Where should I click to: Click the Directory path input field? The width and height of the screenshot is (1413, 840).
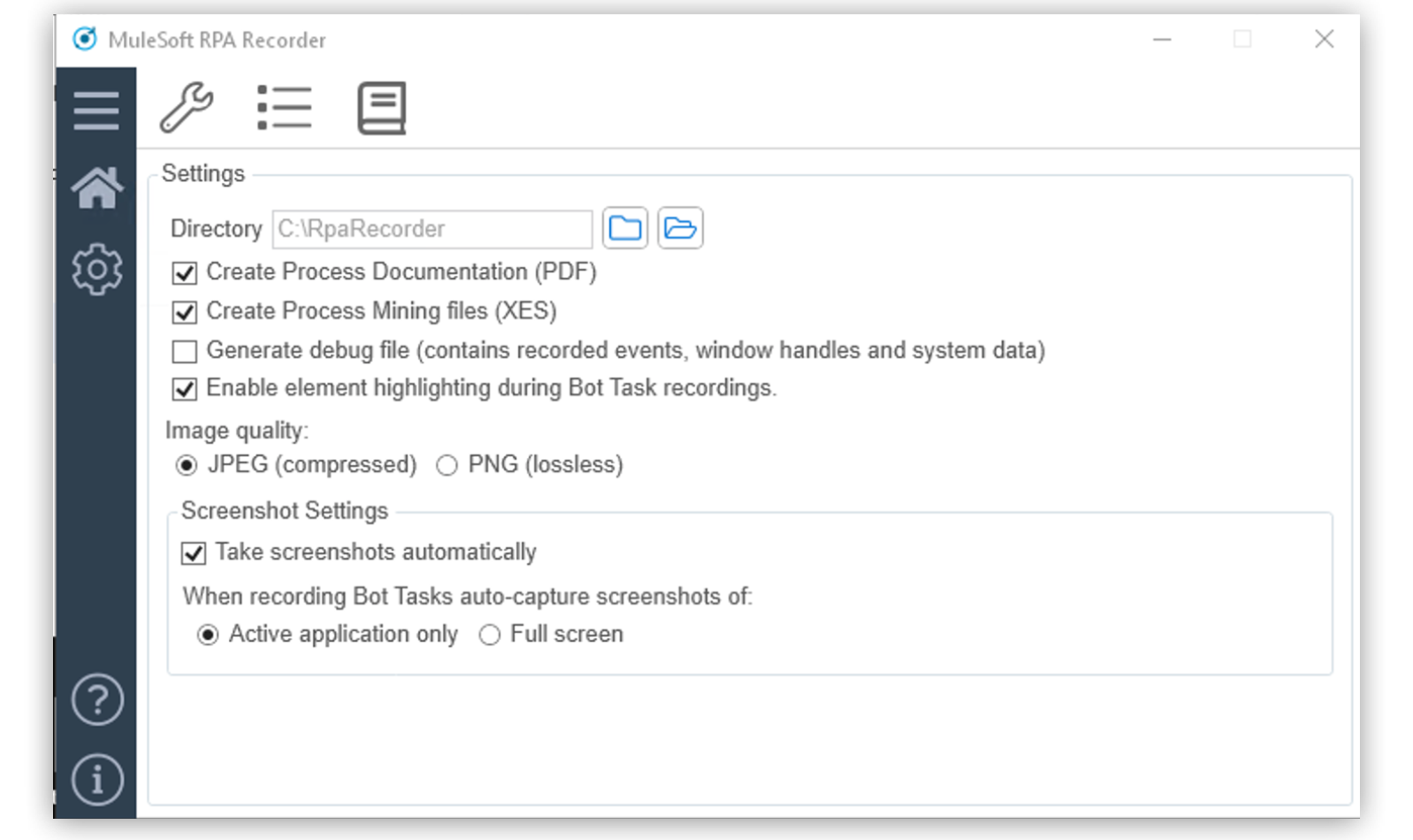432,229
